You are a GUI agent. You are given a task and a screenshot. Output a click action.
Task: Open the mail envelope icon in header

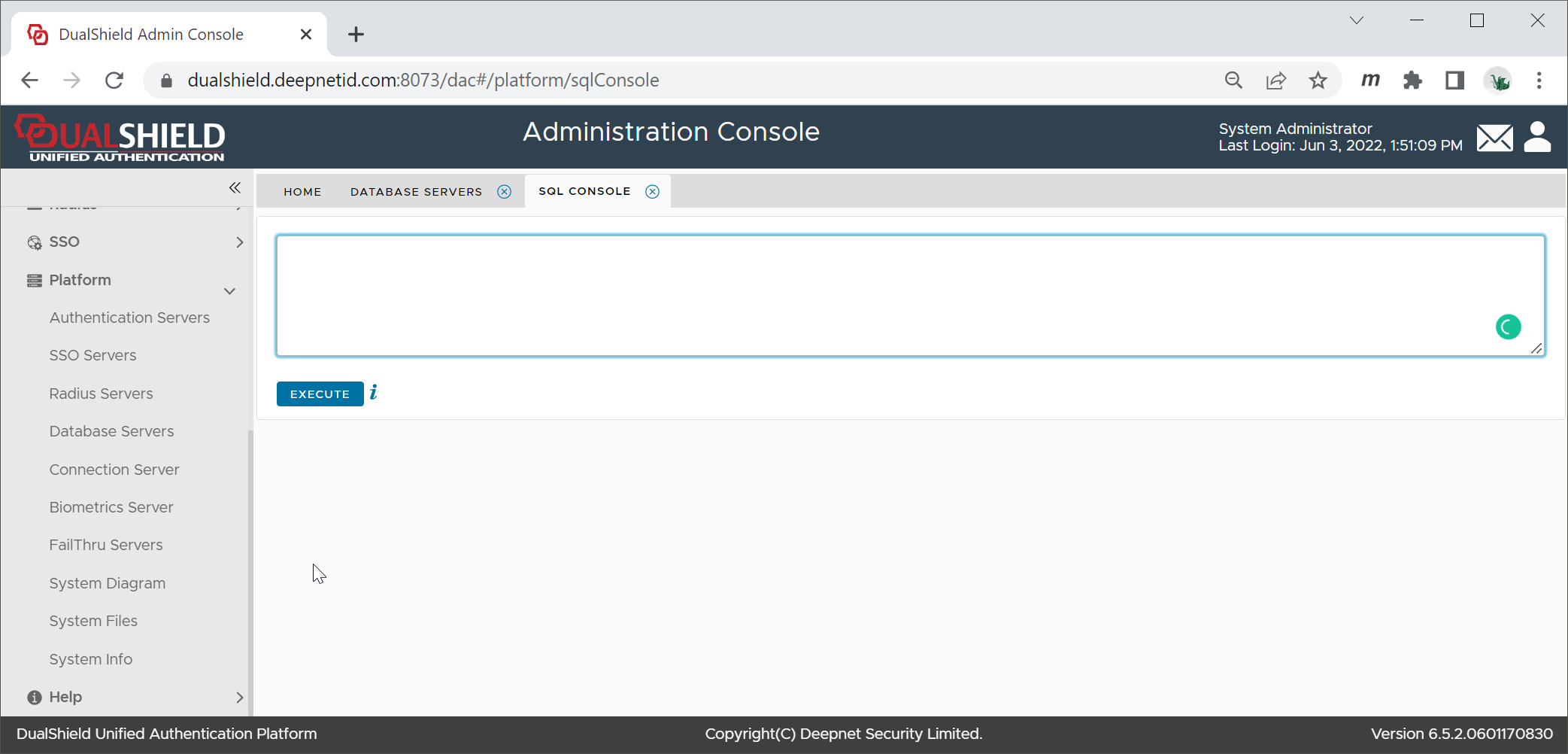(x=1494, y=138)
